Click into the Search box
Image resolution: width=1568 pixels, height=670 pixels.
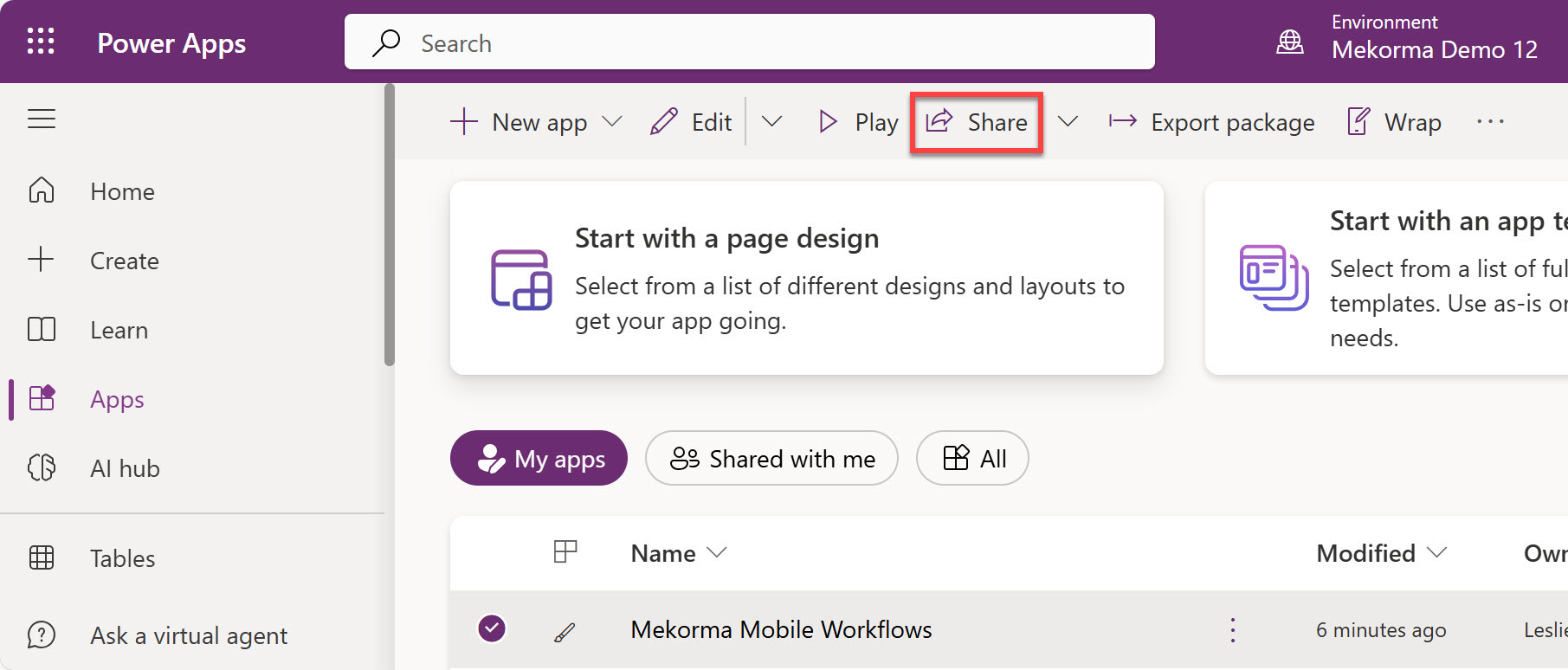point(749,42)
